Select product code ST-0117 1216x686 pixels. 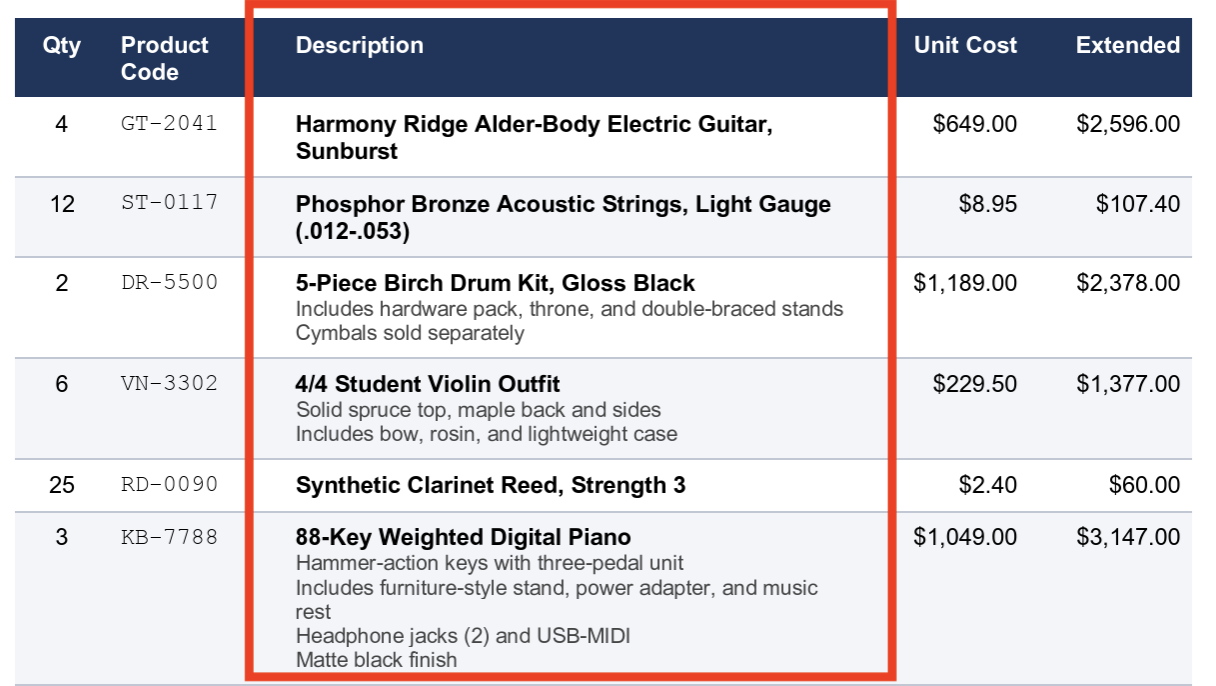pyautogui.click(x=169, y=203)
